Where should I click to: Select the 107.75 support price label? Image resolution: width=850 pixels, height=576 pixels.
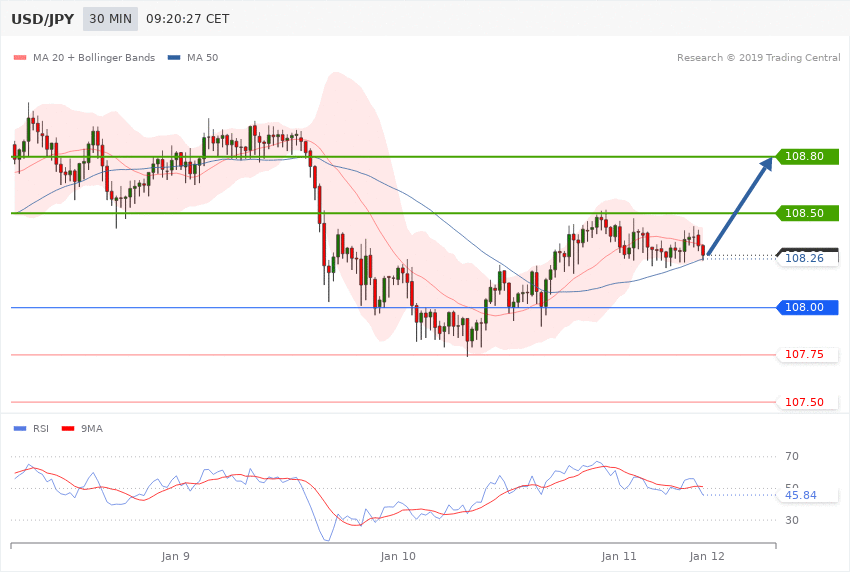tap(808, 354)
